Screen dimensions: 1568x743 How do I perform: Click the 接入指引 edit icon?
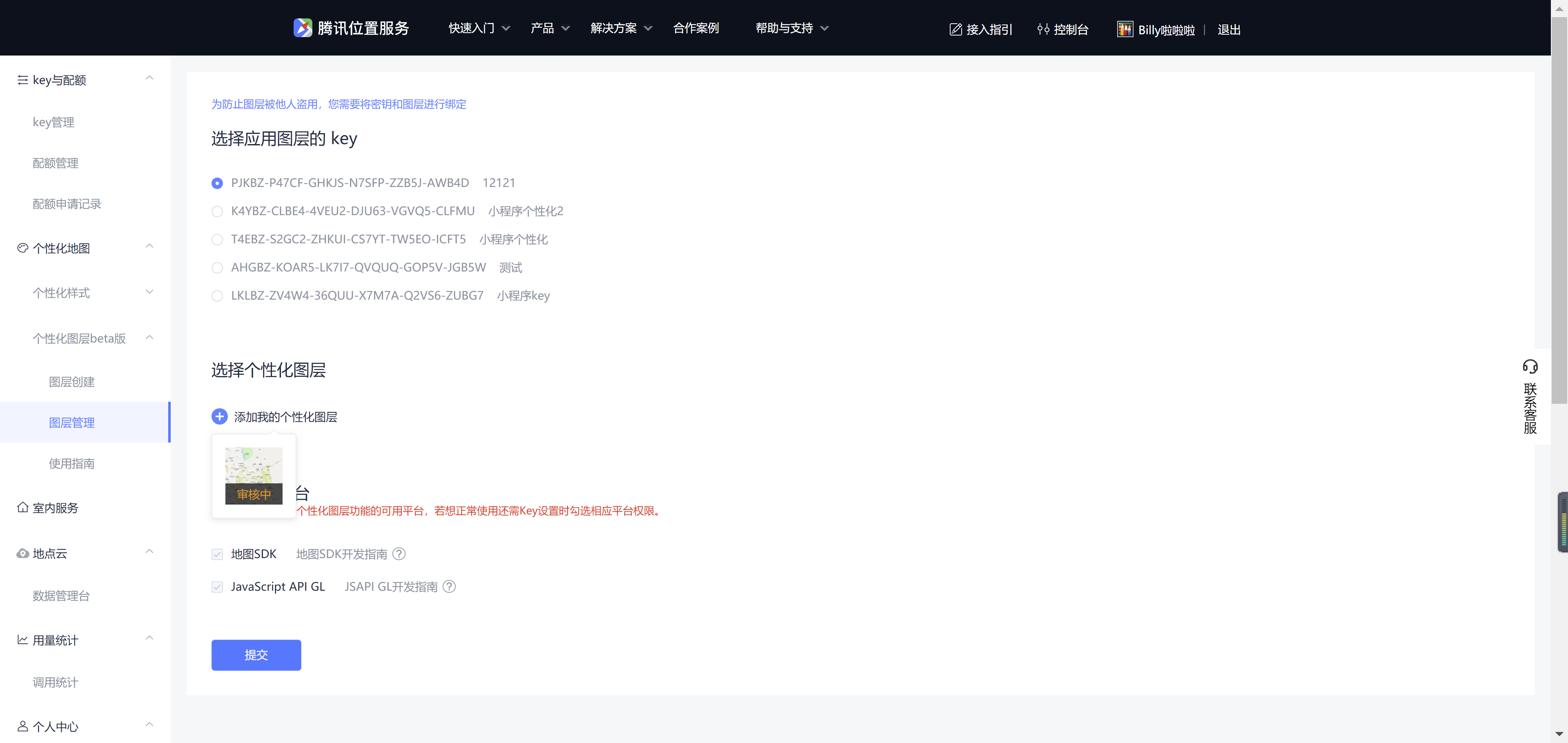coord(955,29)
